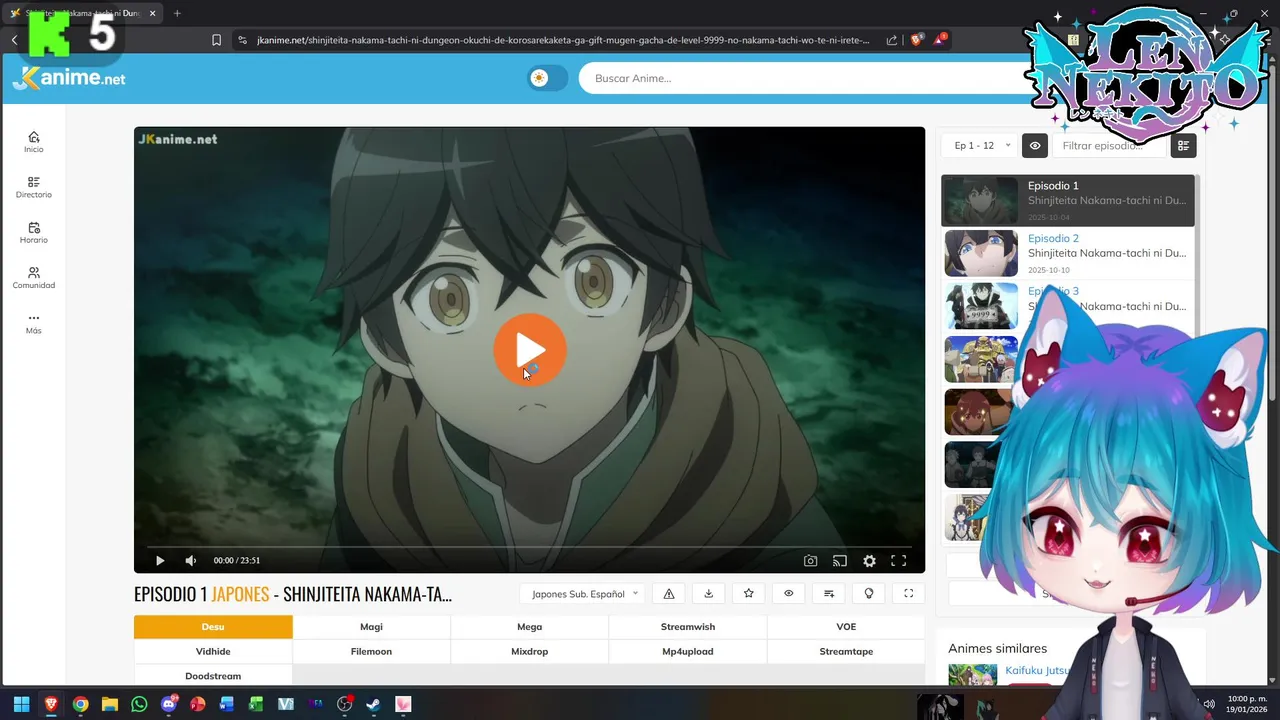Choose the Streamwish server
This screenshot has width=1280, height=720.
pos(688,627)
